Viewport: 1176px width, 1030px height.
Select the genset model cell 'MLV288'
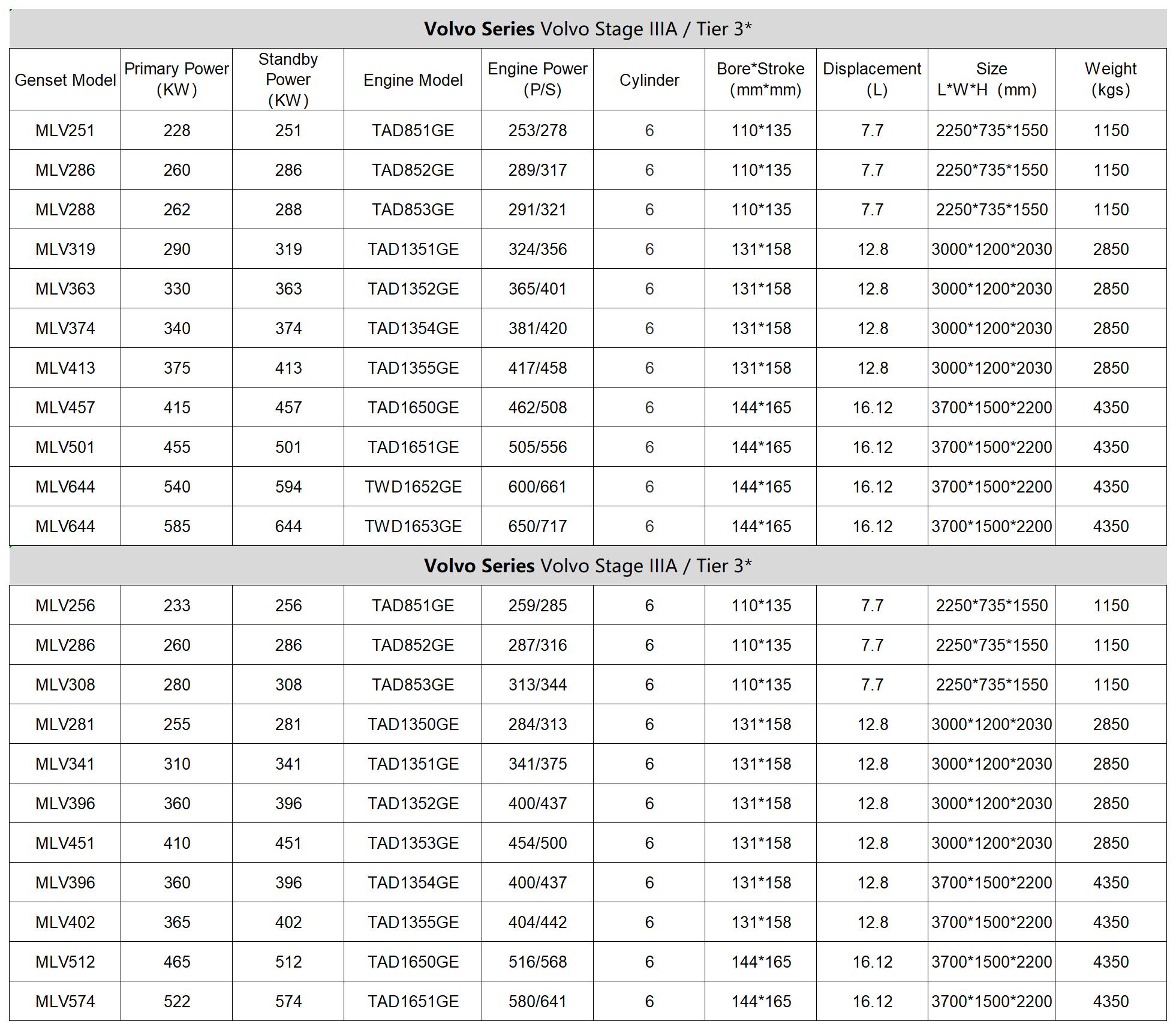[x=65, y=209]
